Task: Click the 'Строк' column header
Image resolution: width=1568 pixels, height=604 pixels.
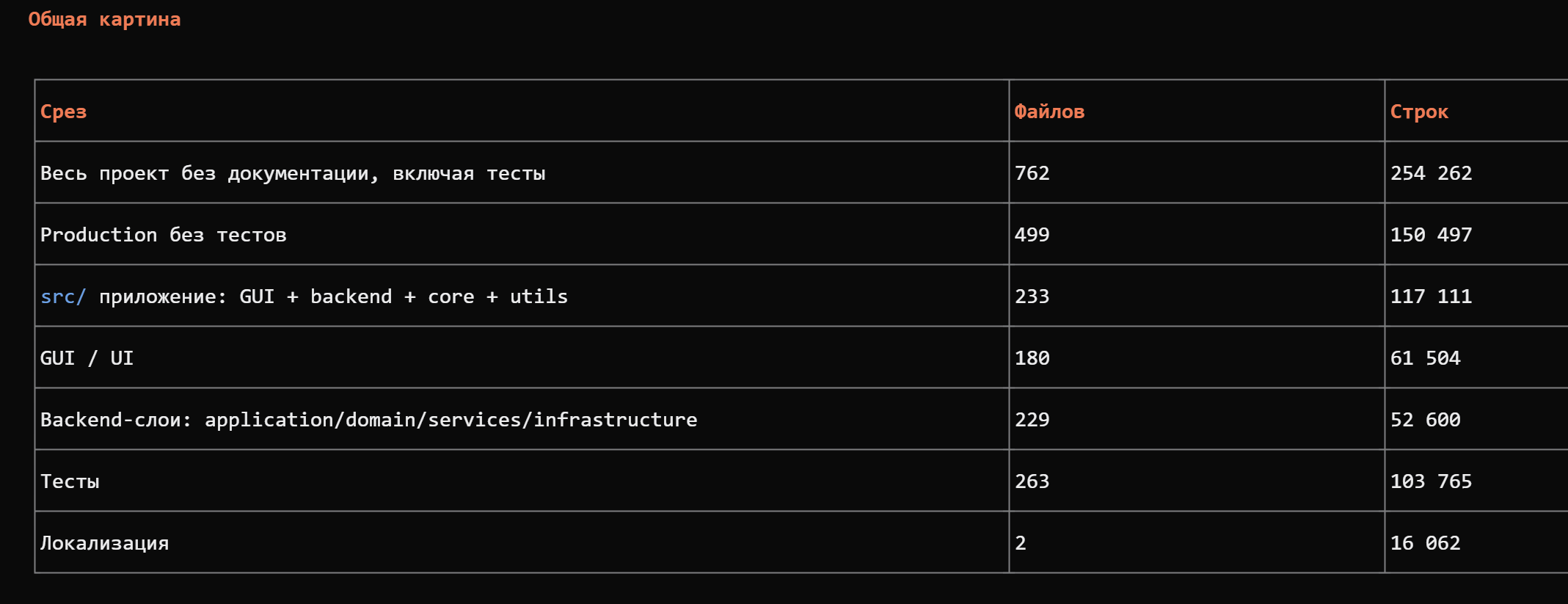Action: click(1419, 112)
